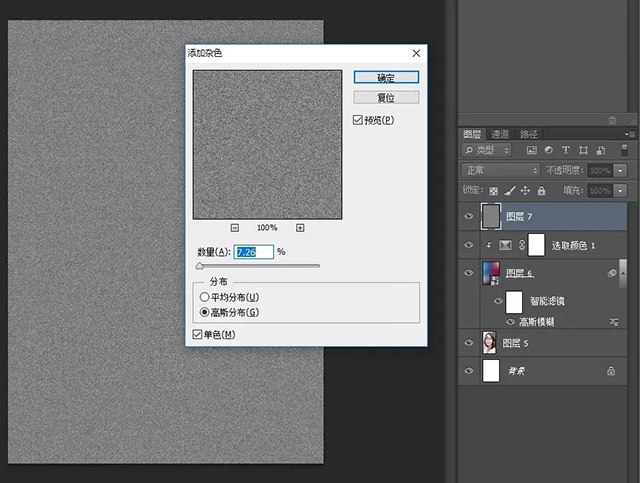Toggle the 预览 preview checkbox
Image resolution: width=640 pixels, height=483 pixels.
(x=358, y=120)
